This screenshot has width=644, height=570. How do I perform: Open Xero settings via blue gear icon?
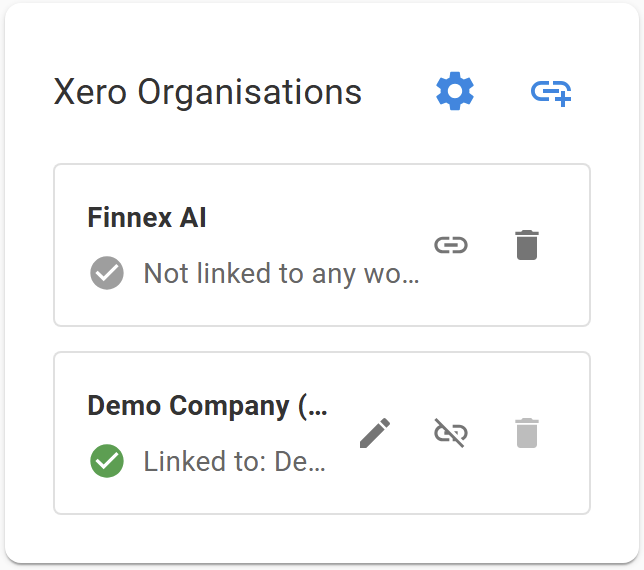(x=455, y=91)
